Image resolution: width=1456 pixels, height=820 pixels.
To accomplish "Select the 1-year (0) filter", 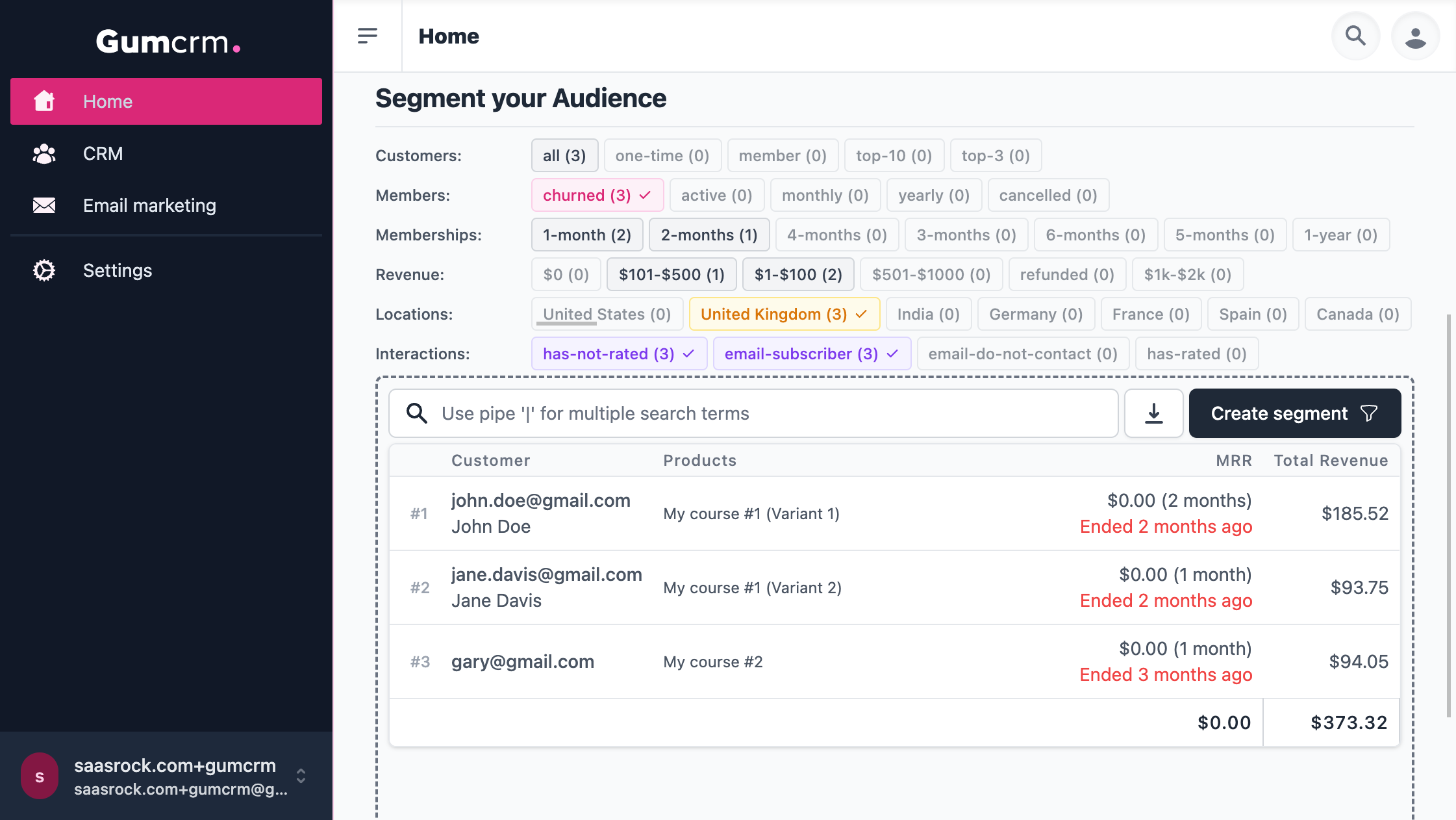I will (x=1341, y=235).
